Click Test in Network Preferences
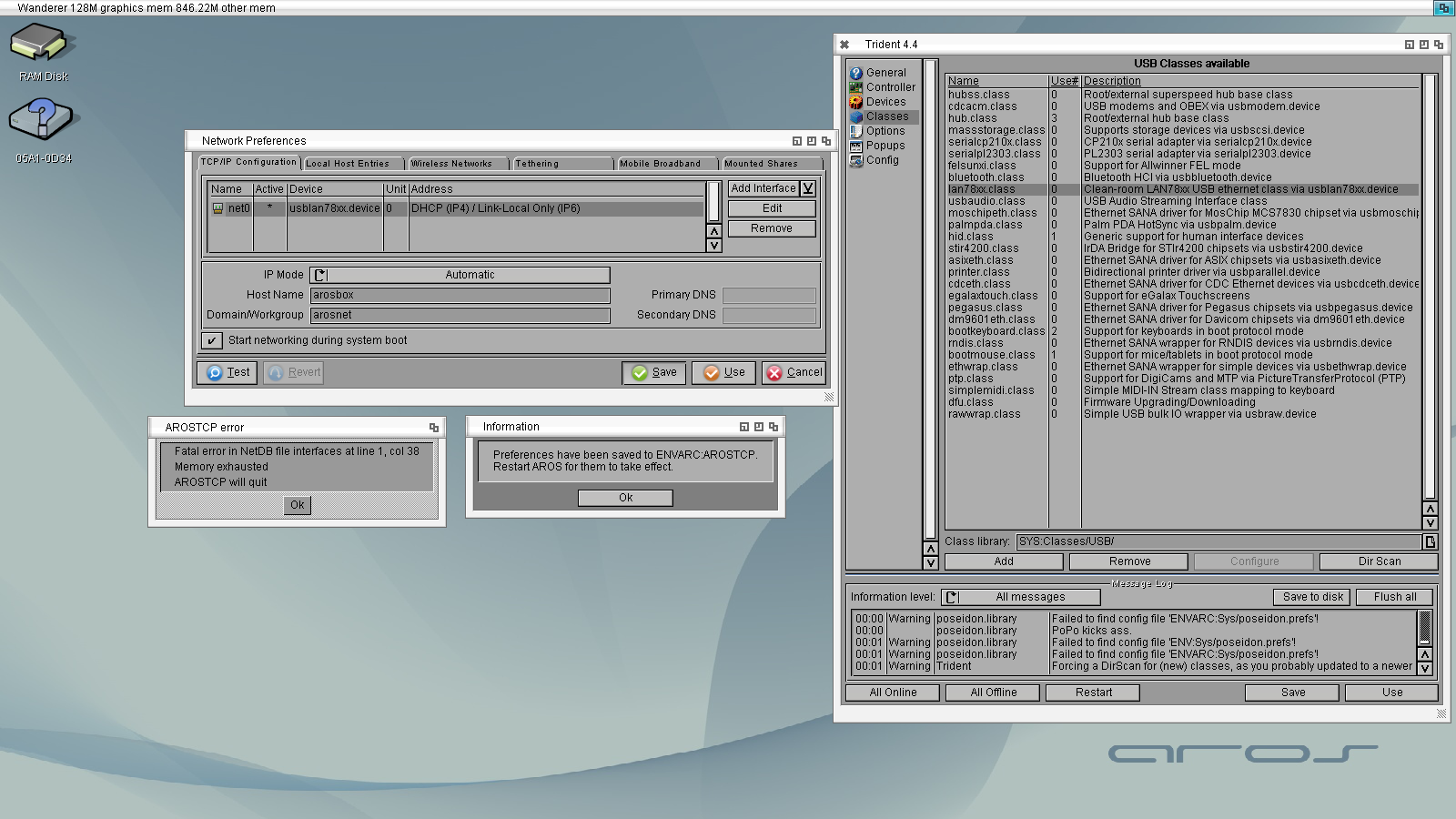Screen dimensions: 1456x819 [x=227, y=372]
